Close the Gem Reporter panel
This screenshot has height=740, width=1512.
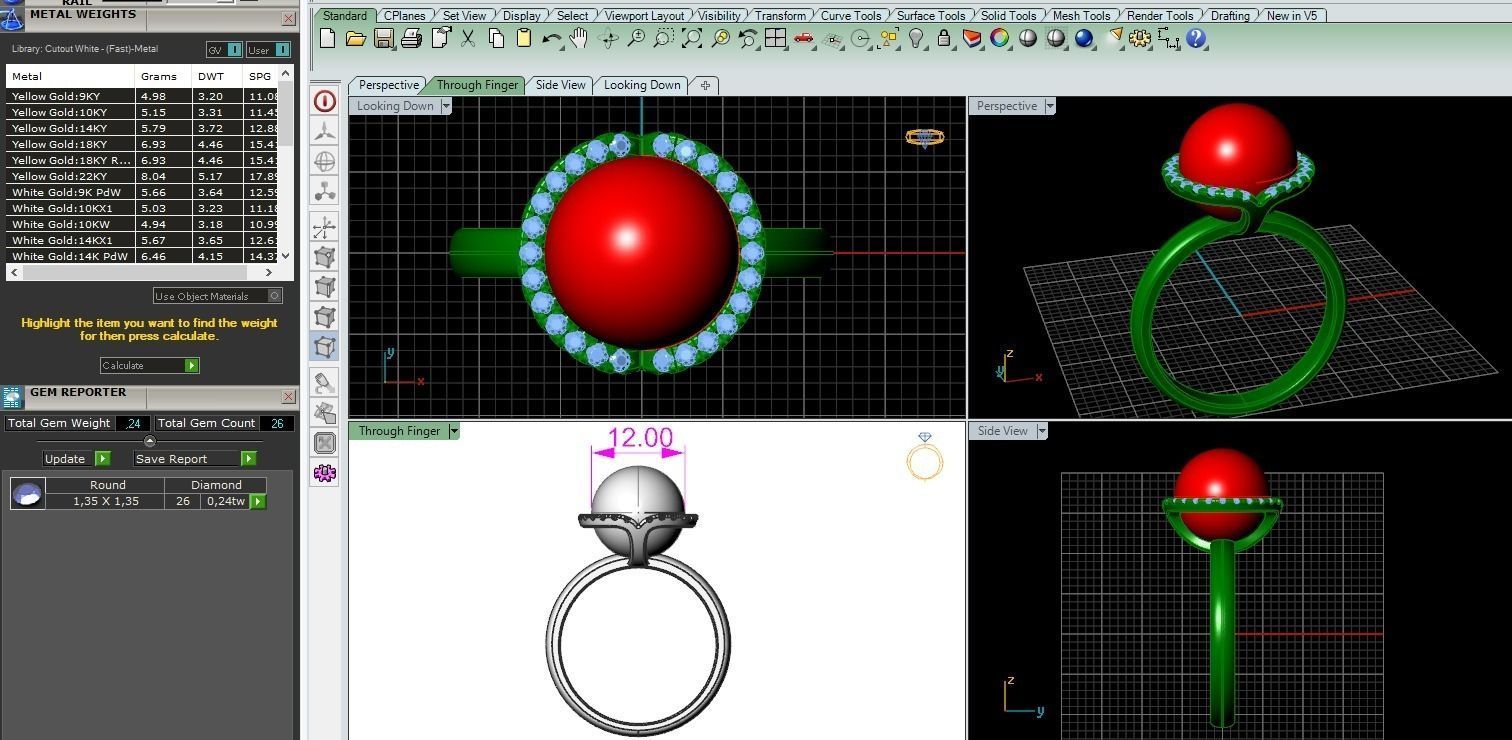[x=288, y=397]
